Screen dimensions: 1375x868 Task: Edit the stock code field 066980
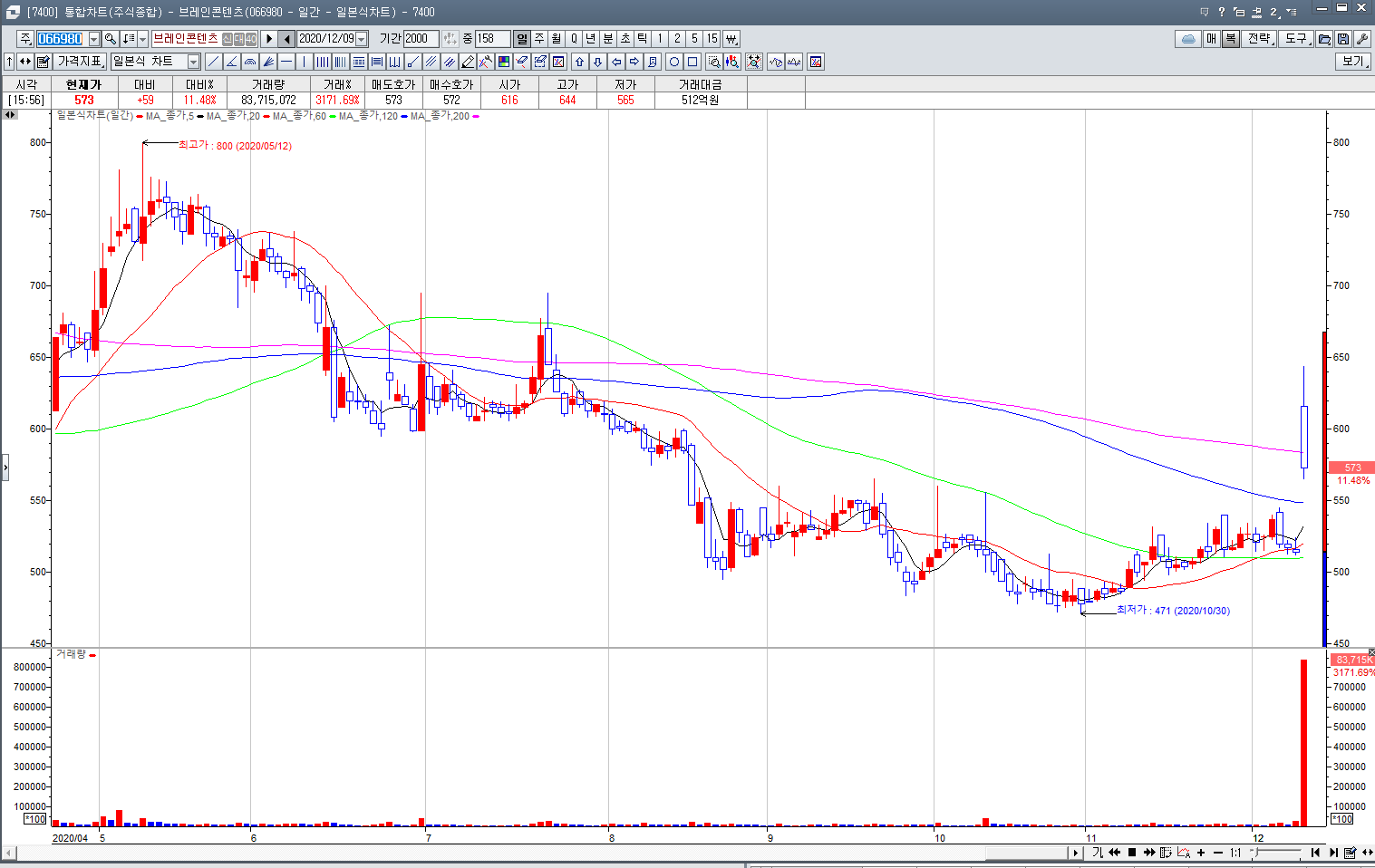tap(61, 39)
